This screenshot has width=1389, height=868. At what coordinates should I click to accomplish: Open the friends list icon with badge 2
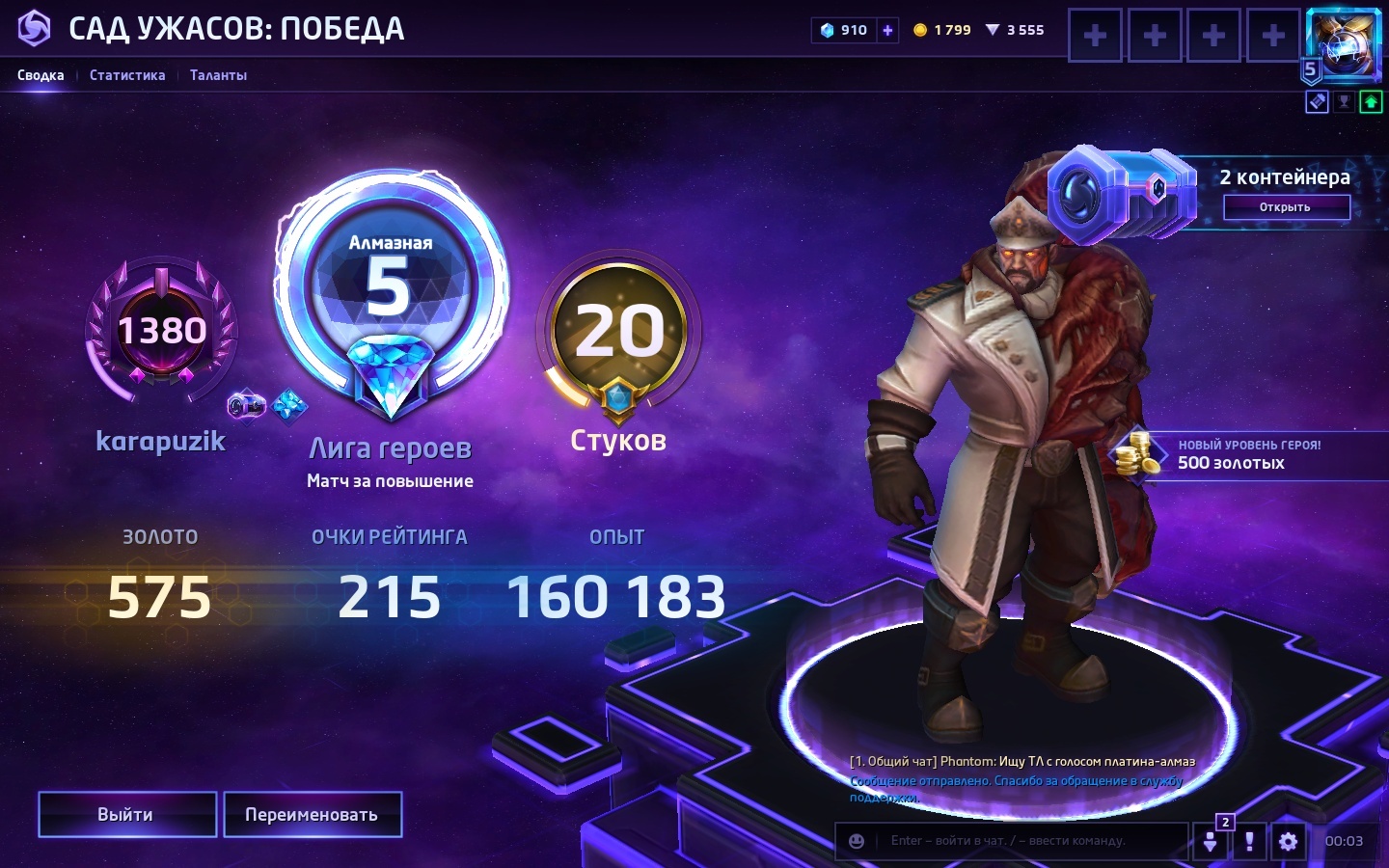tap(1211, 841)
